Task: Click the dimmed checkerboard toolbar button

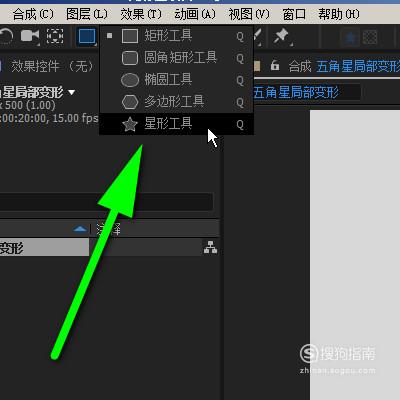Action: (370, 37)
